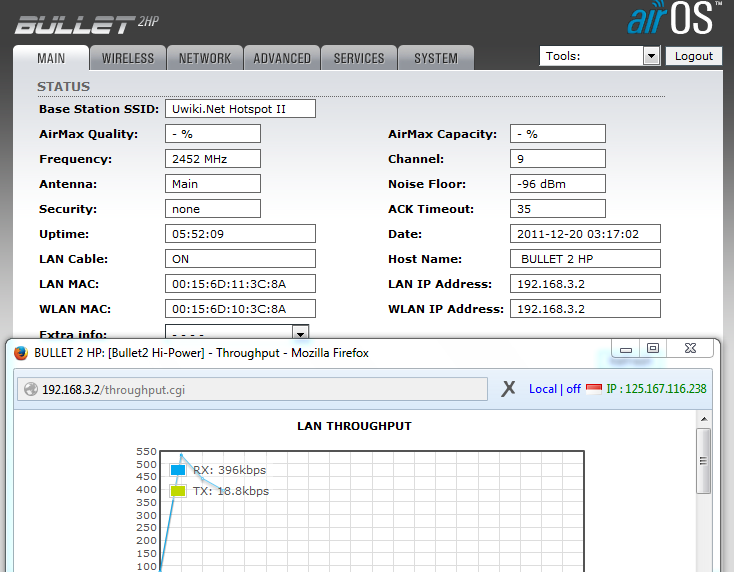
Task: Open the NETWORK tab
Action: click(205, 58)
